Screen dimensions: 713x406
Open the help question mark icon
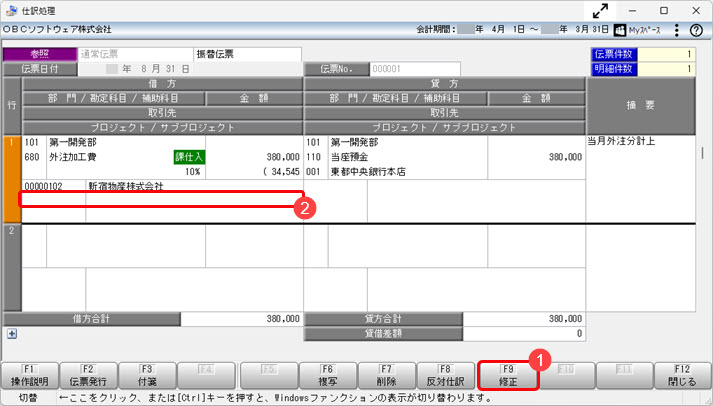(x=696, y=30)
